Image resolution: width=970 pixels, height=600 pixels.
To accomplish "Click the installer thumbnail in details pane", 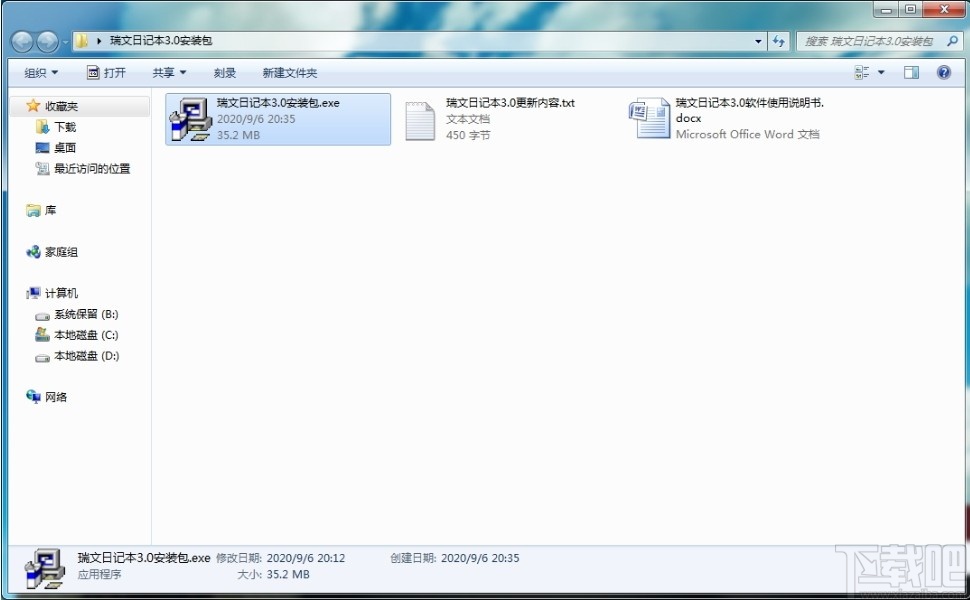I will [x=45, y=568].
